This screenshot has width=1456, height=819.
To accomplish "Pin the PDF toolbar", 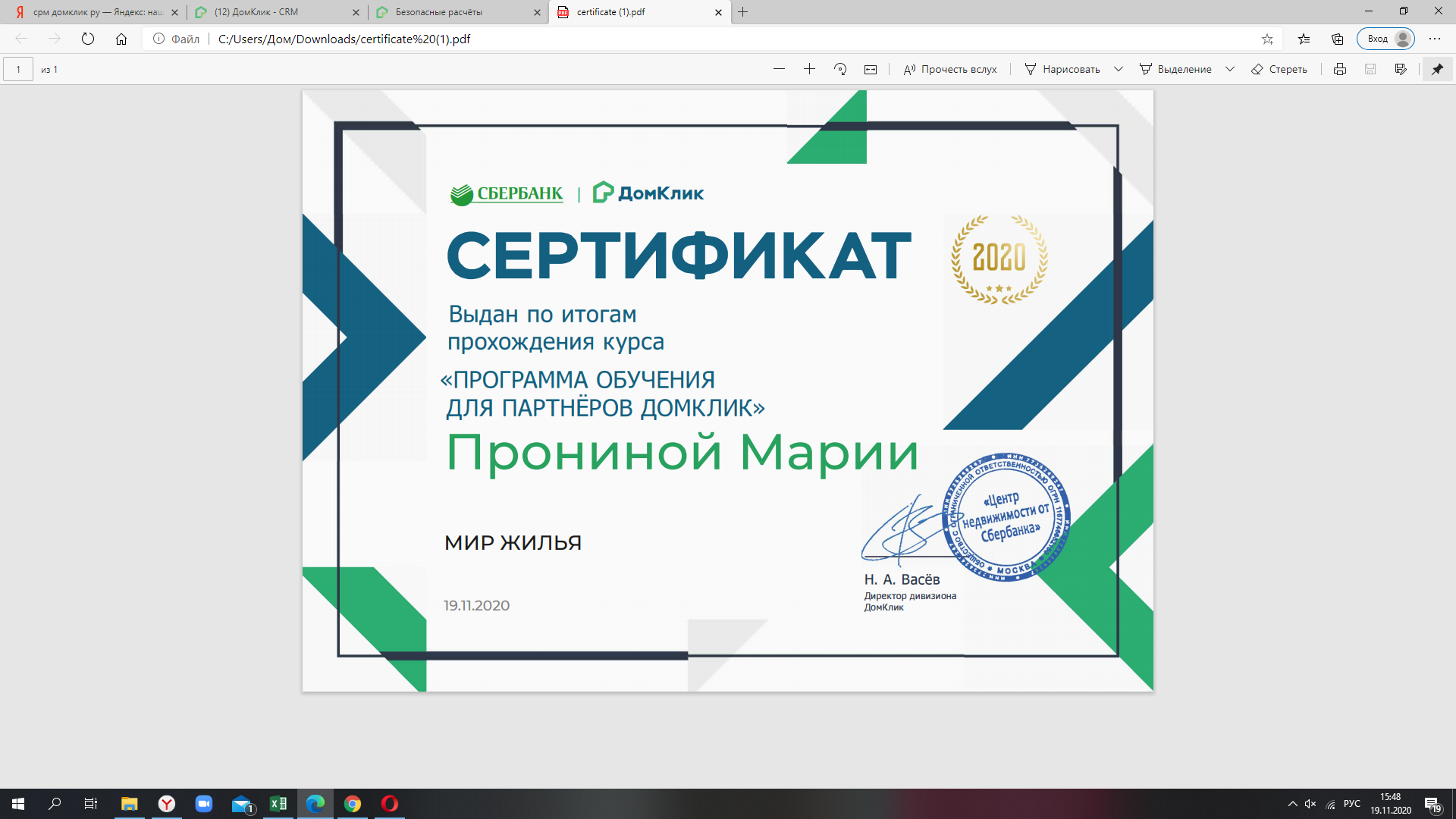I will click(x=1437, y=69).
